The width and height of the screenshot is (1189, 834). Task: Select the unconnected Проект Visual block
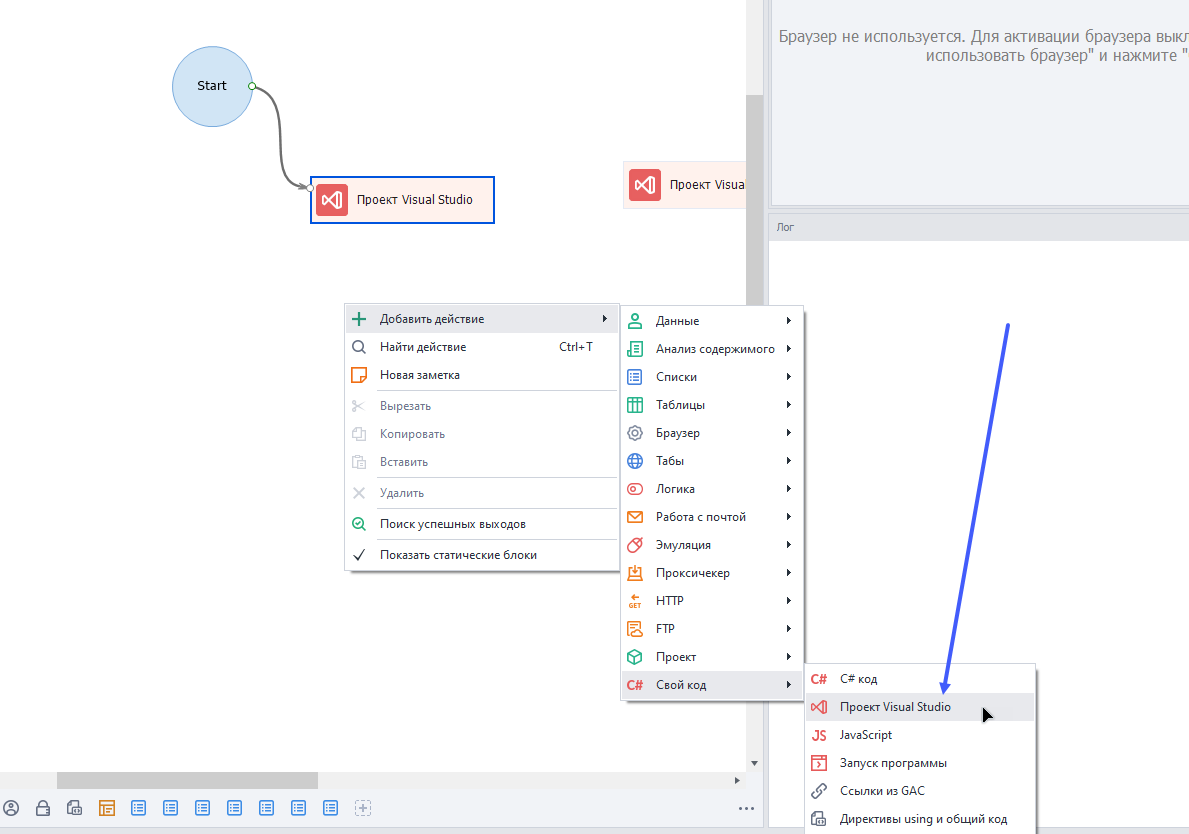685,185
